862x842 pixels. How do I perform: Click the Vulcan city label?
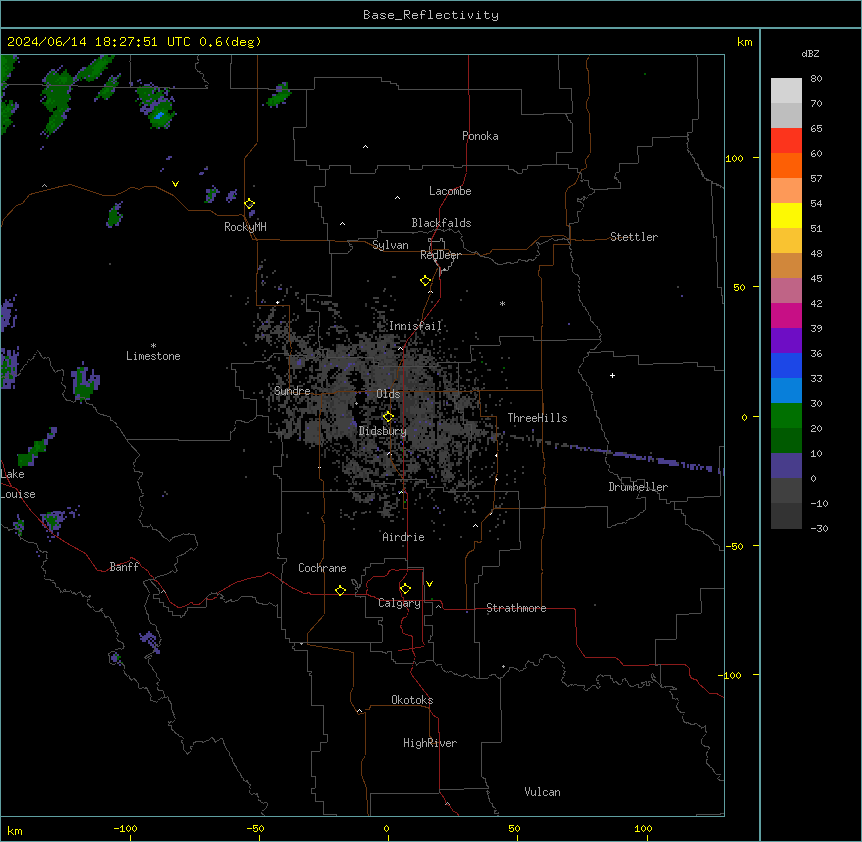tap(543, 792)
